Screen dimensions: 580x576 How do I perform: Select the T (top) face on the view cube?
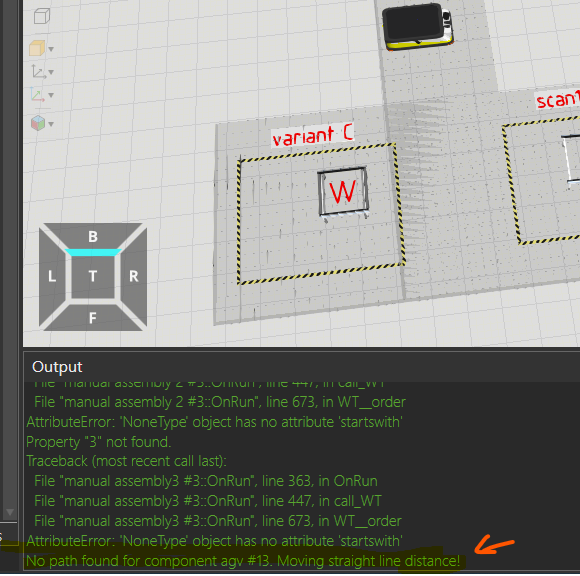coord(93,276)
